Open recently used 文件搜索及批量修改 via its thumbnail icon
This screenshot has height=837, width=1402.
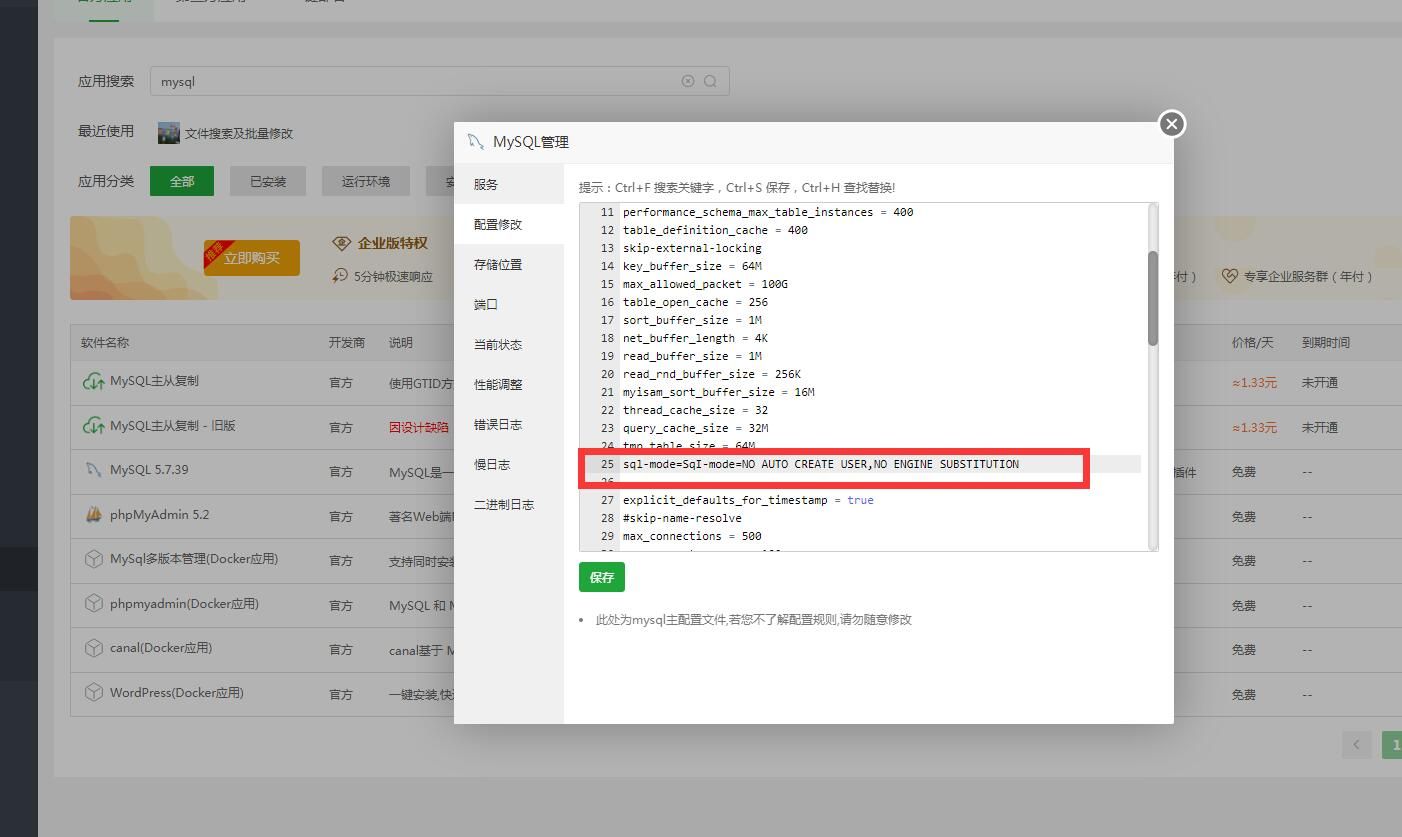[168, 132]
